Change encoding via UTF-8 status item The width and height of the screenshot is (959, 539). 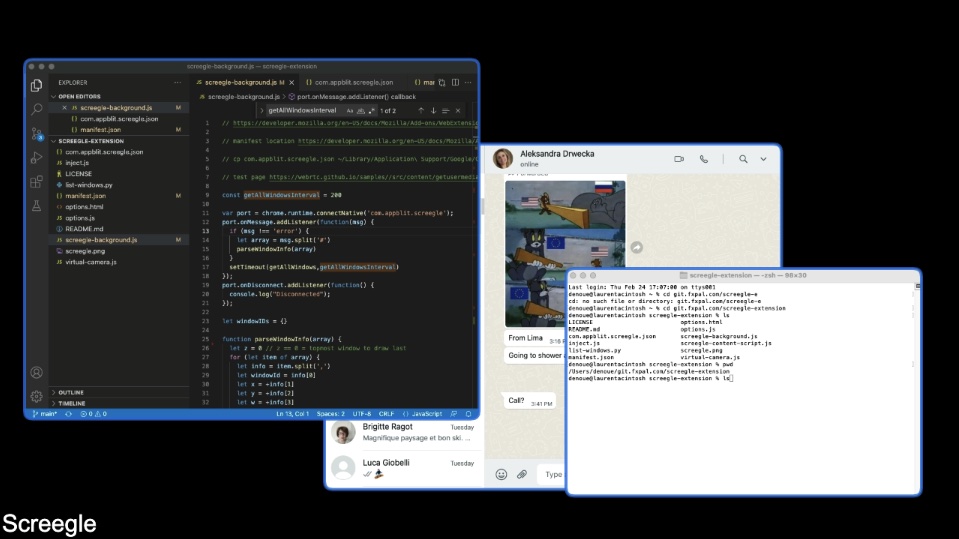(x=361, y=414)
